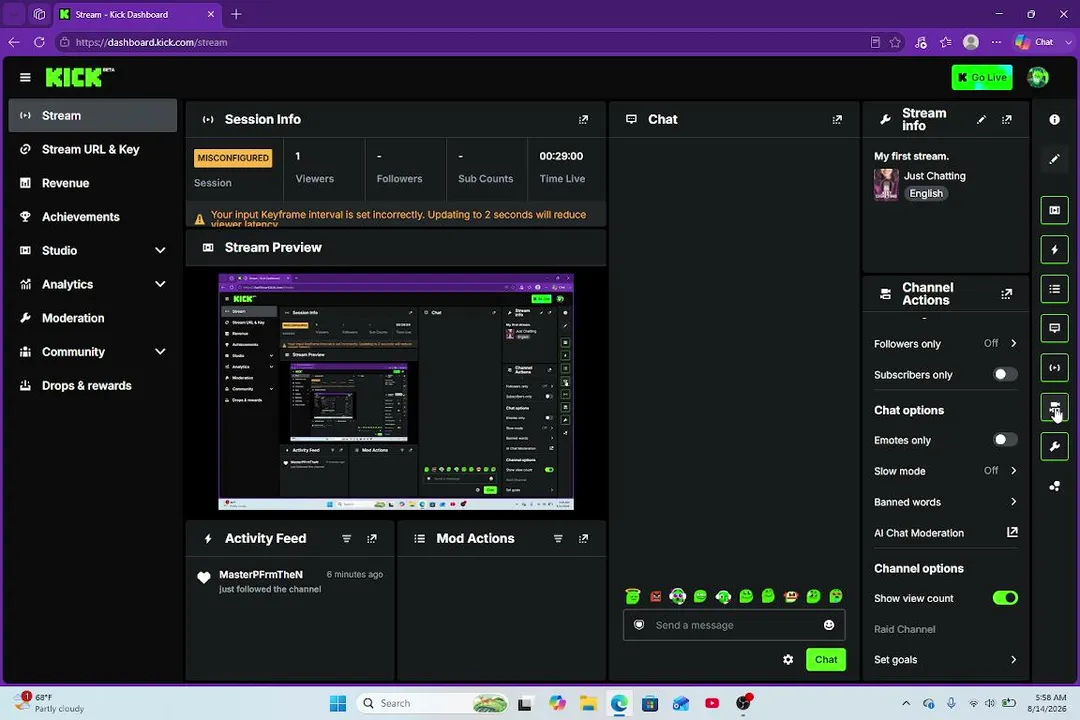The height and width of the screenshot is (720, 1080).
Task: Toggle Activity Feed lightning widget in right toolbar
Action: tap(1054, 249)
